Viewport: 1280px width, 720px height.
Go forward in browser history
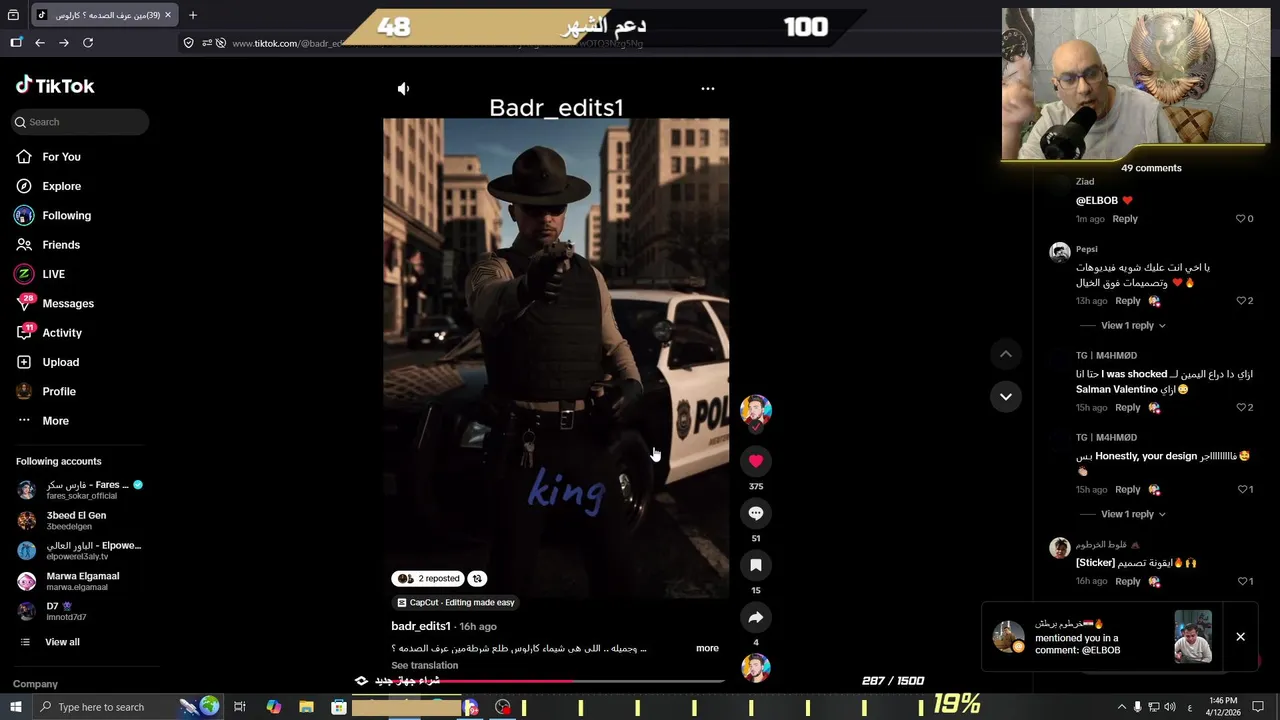pyautogui.click(x=64, y=43)
